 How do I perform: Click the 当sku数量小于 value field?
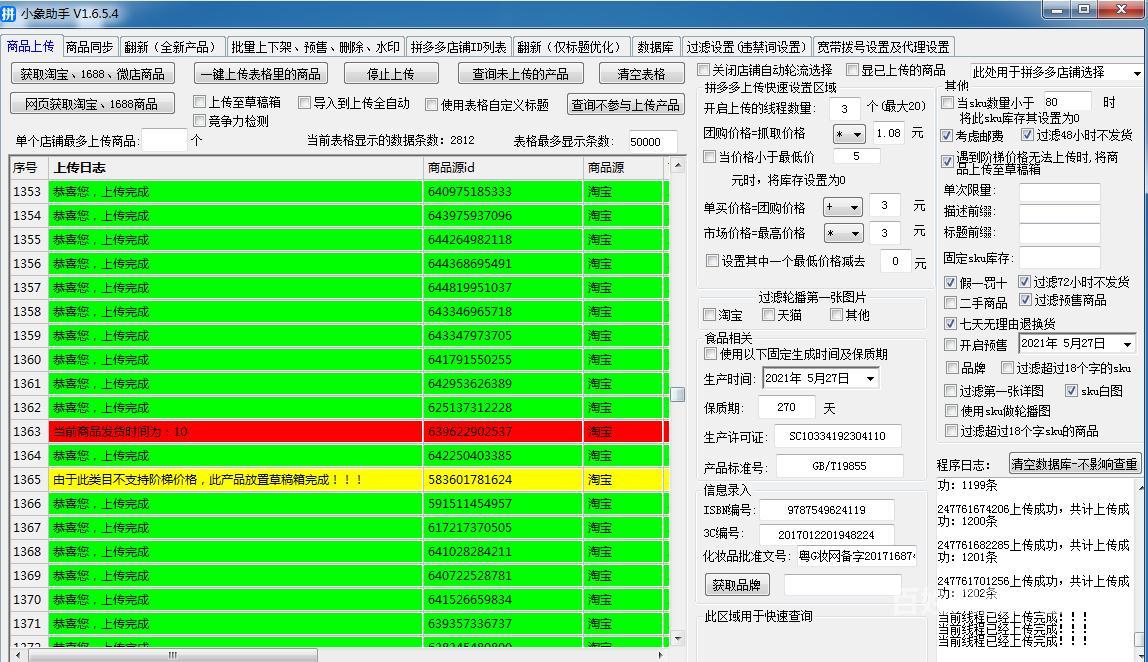pyautogui.click(x=1067, y=102)
